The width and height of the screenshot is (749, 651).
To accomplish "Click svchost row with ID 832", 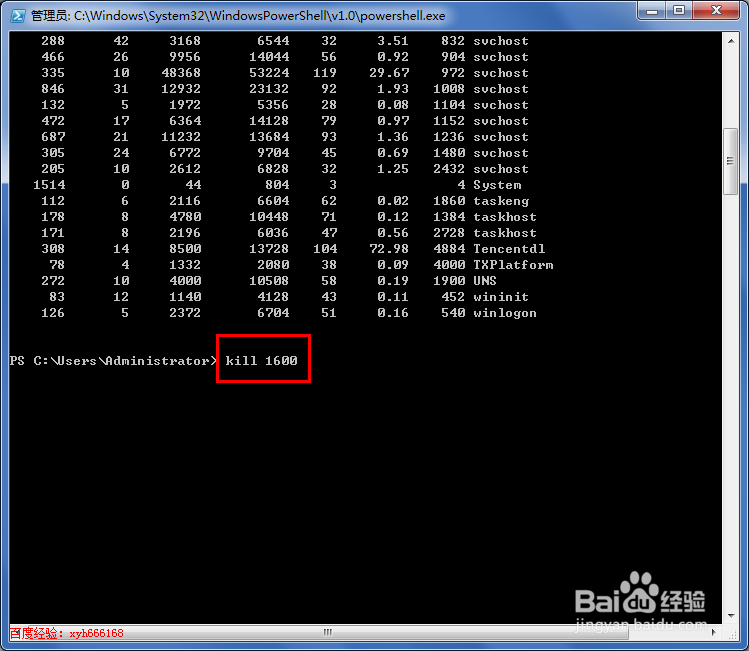I will tap(285, 41).
